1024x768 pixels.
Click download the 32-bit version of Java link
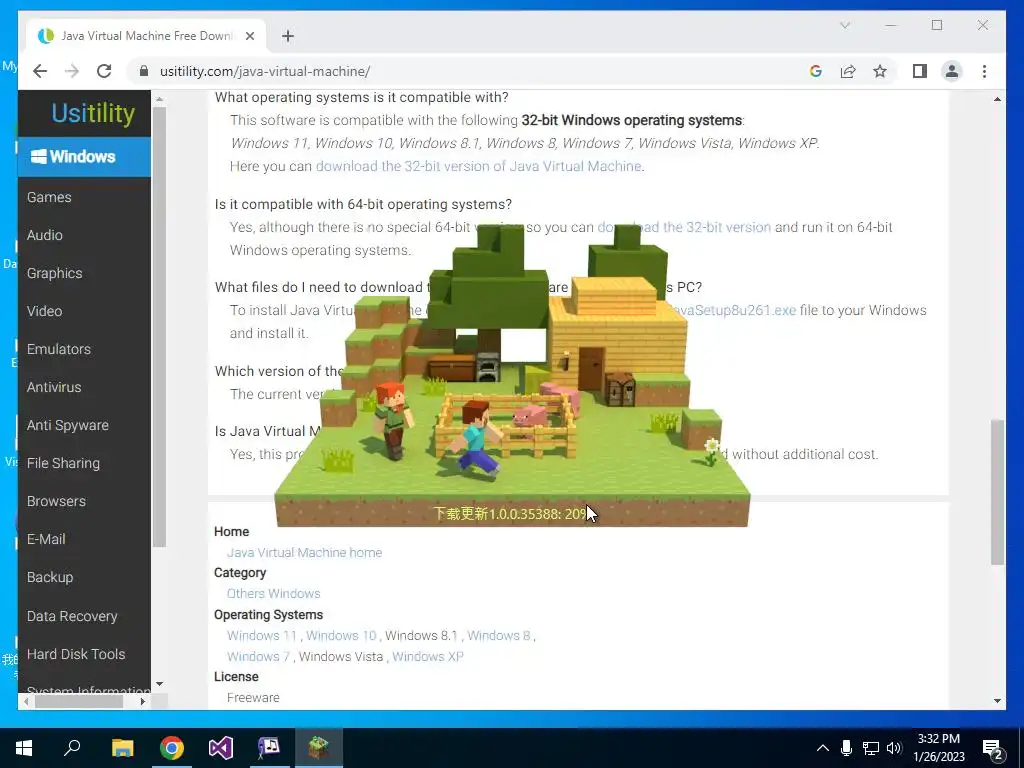(x=478, y=167)
